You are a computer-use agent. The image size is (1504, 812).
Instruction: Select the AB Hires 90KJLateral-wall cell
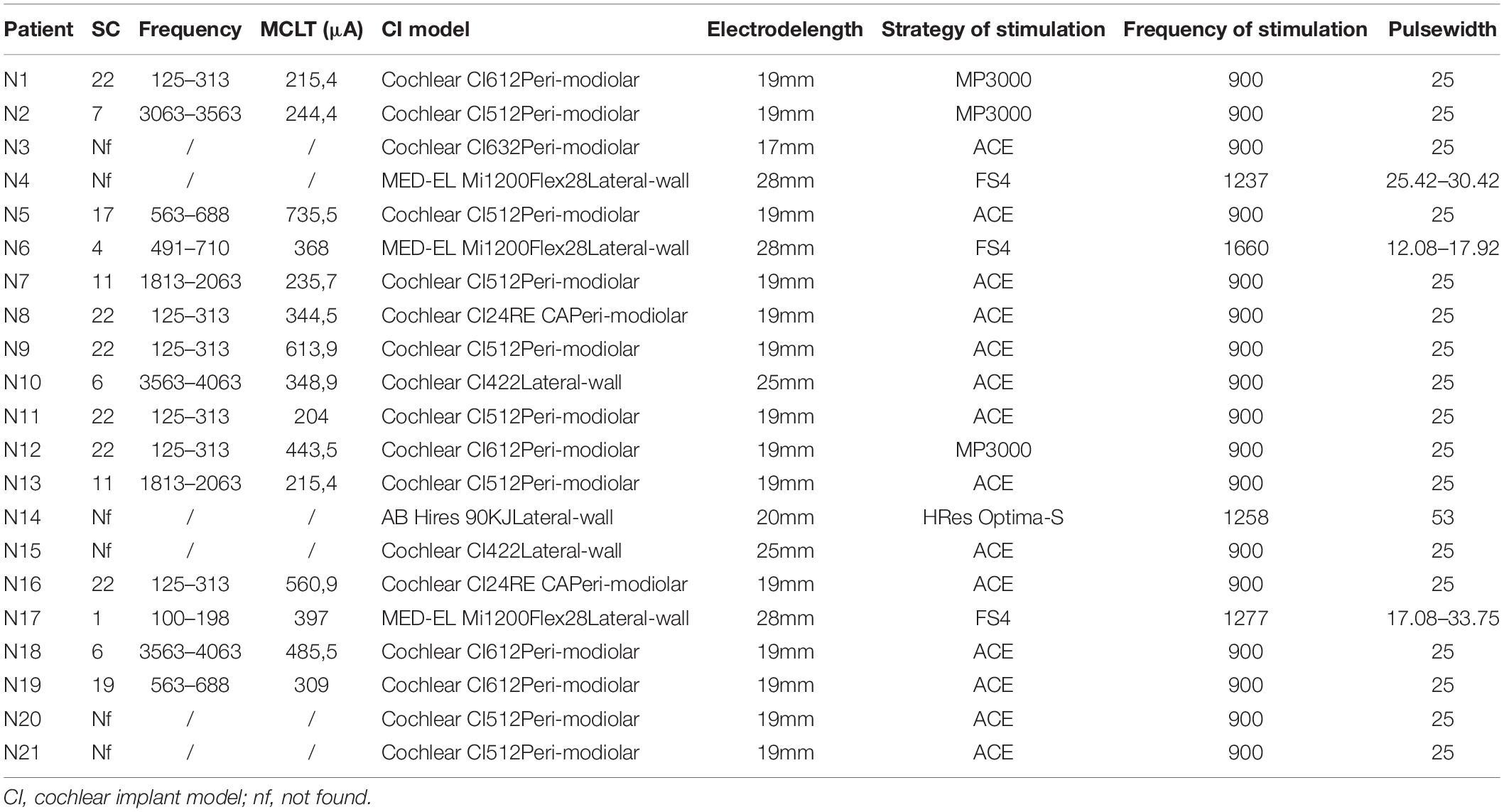497,517
